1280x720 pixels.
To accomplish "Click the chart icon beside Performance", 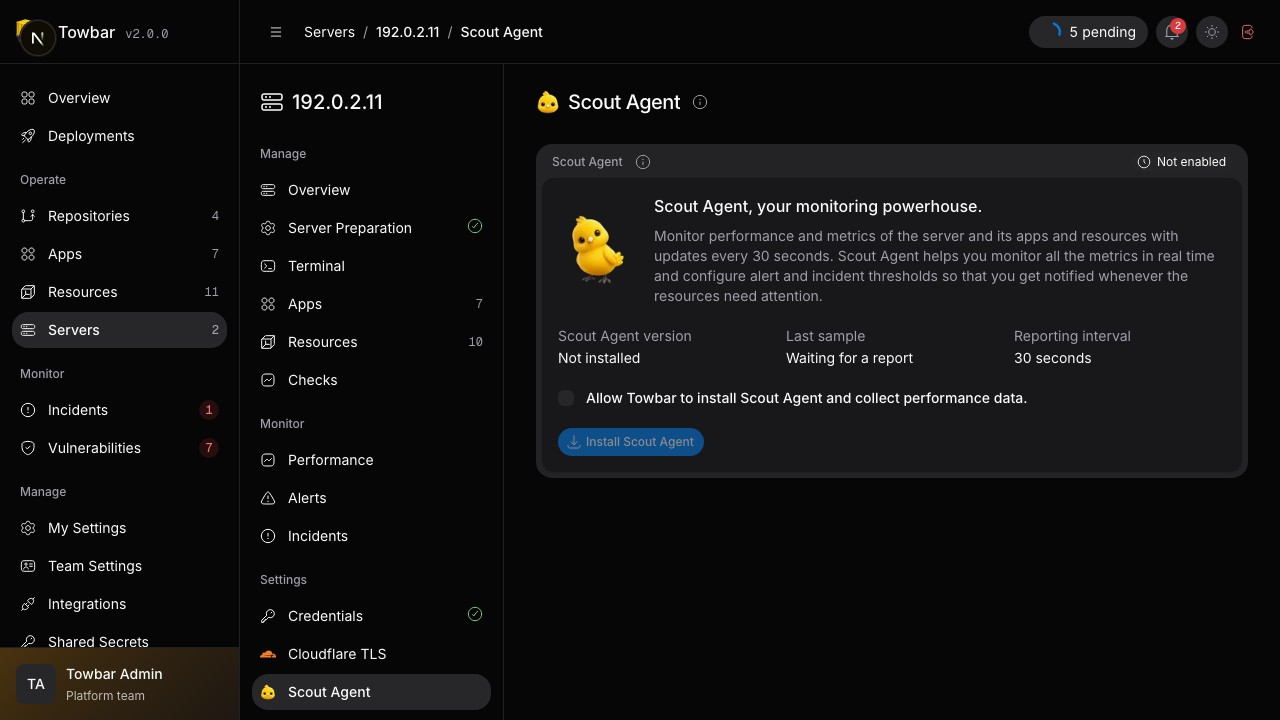I will pos(268,460).
